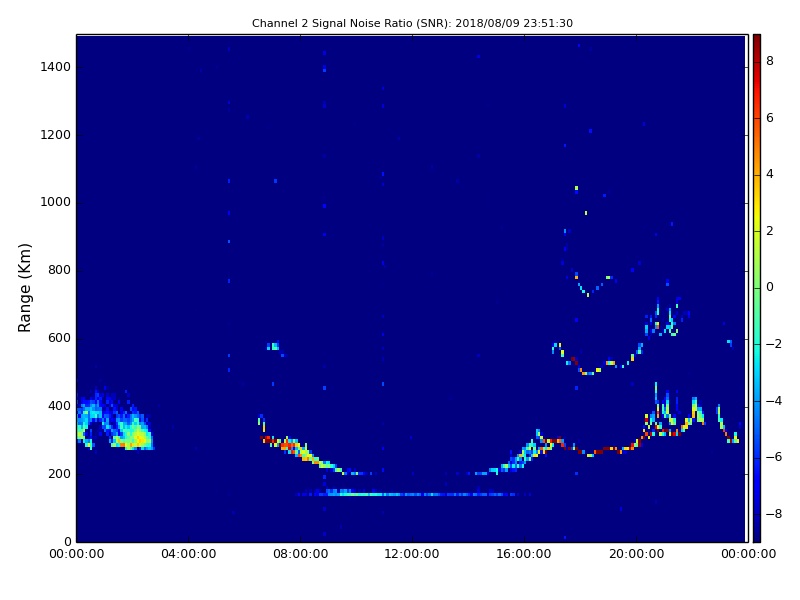Click the colorbar label −4

click(774, 401)
